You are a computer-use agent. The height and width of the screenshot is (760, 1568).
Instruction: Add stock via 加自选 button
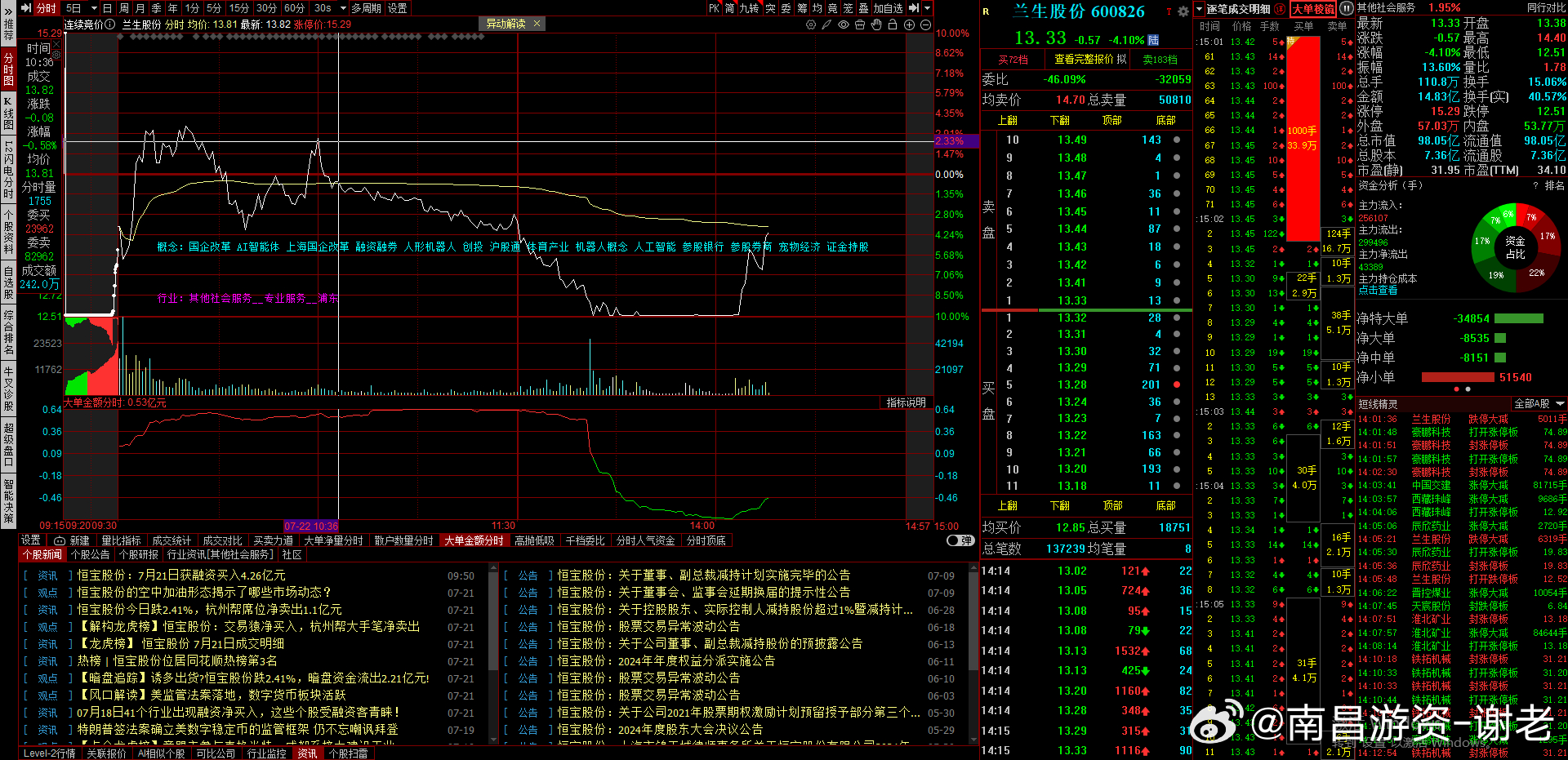(x=889, y=8)
